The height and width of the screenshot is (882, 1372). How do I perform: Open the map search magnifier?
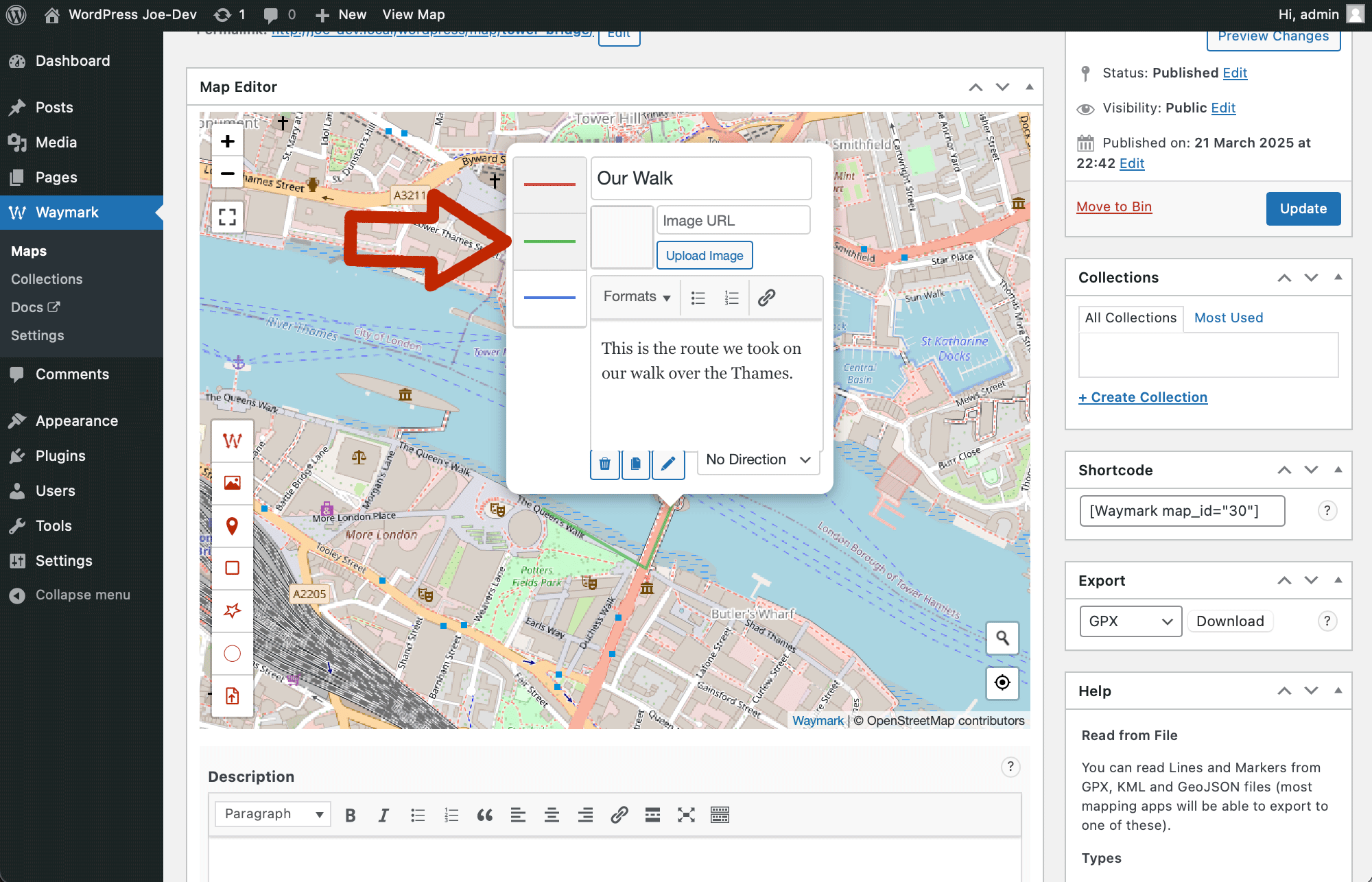[1002, 638]
